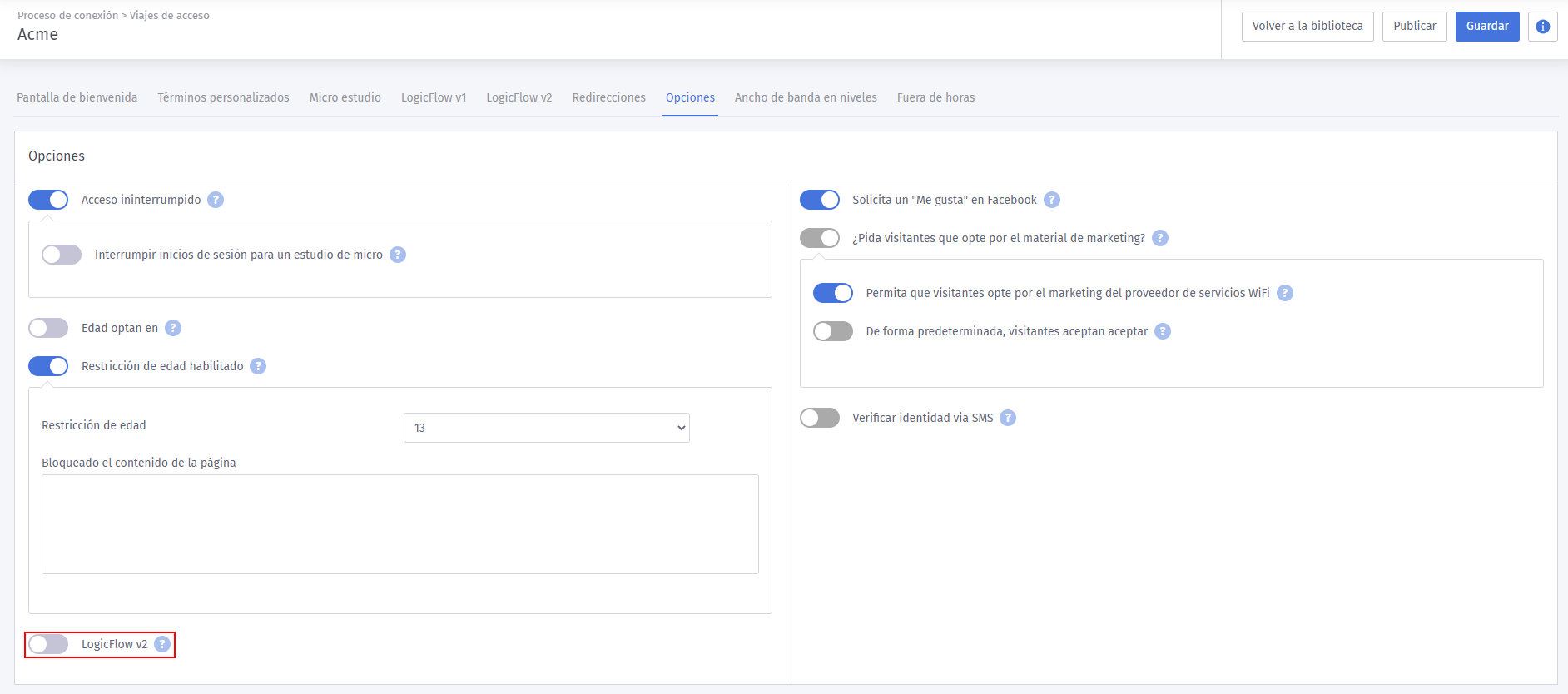
Task: Show help icon for LogicFlow v2 option
Action: (162, 644)
